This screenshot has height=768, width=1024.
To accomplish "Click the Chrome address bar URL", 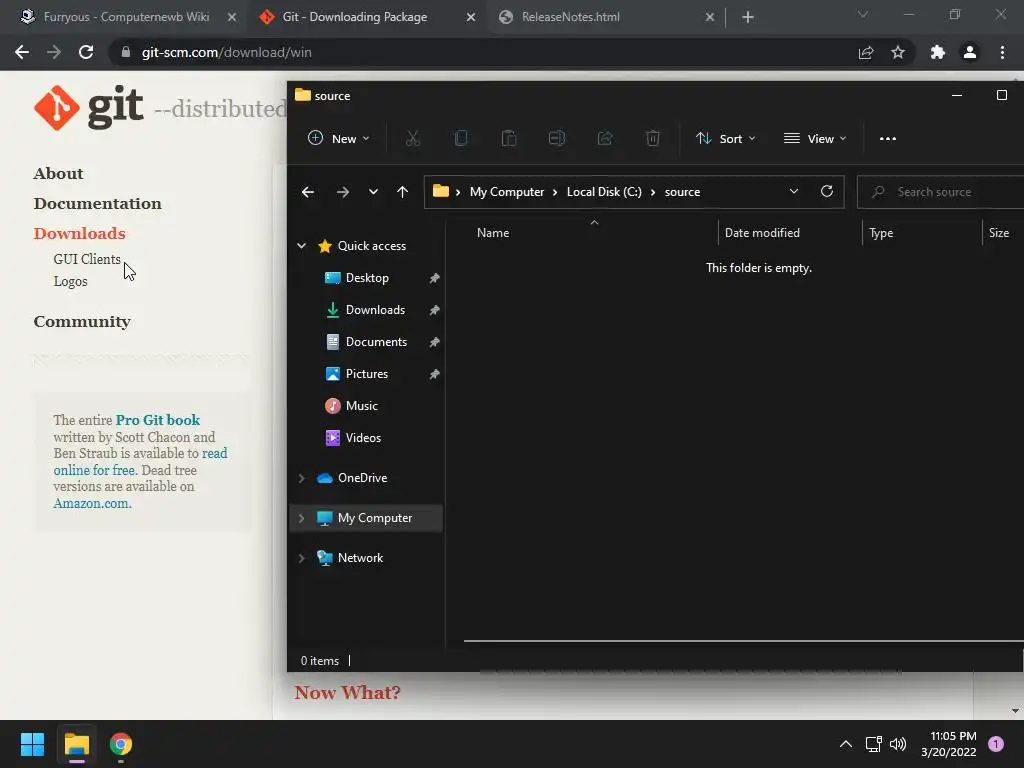I will click(x=226, y=52).
